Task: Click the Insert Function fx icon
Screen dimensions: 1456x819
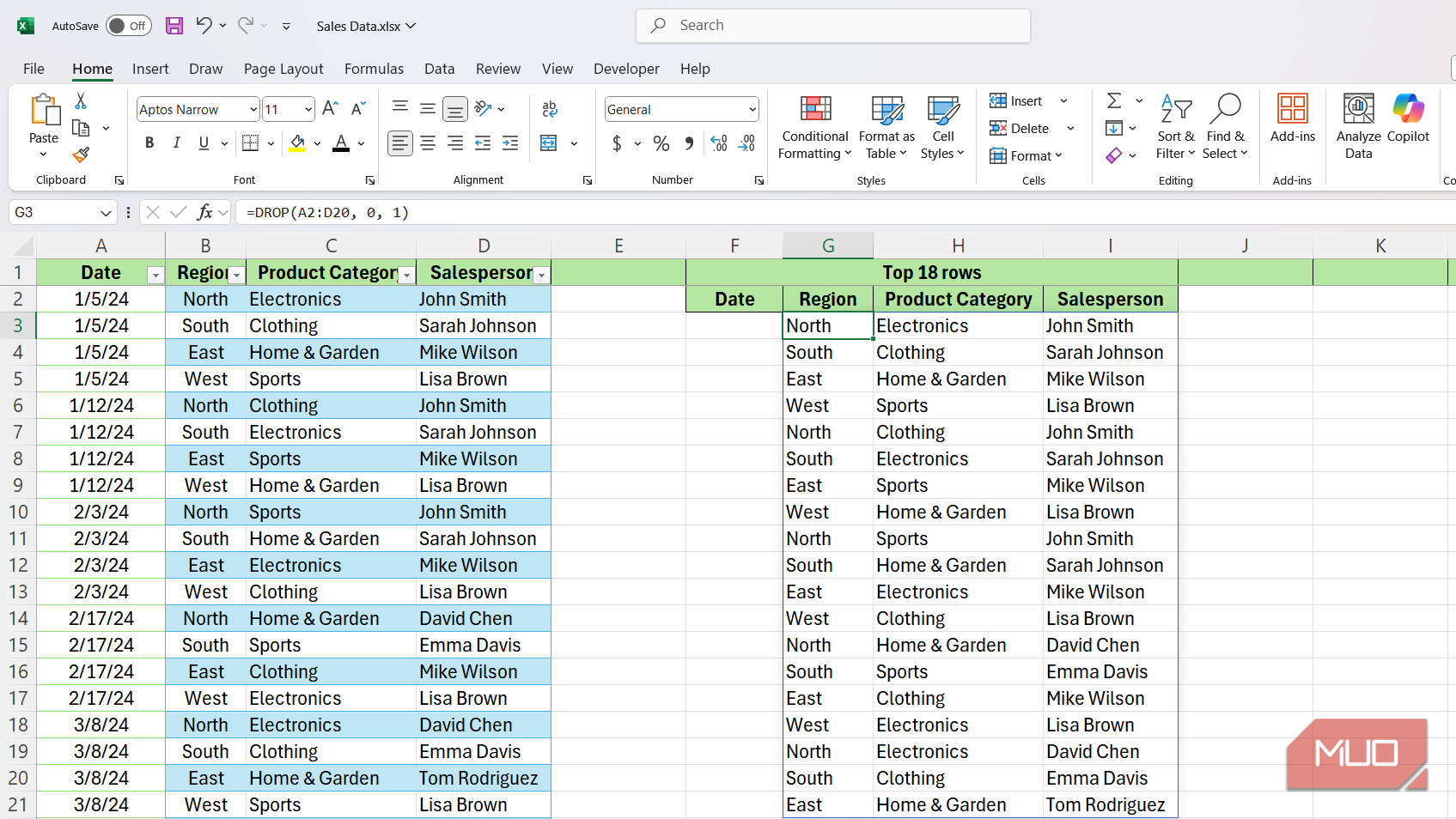Action: tap(204, 212)
